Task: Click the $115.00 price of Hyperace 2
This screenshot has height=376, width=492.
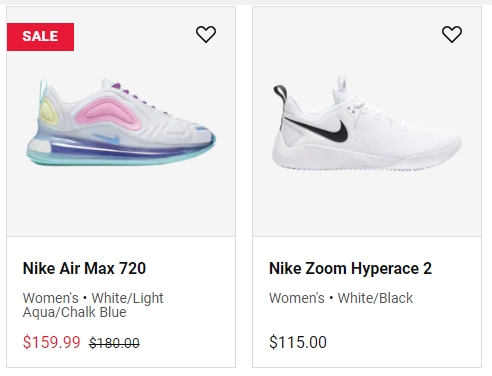Action: pyautogui.click(x=298, y=342)
